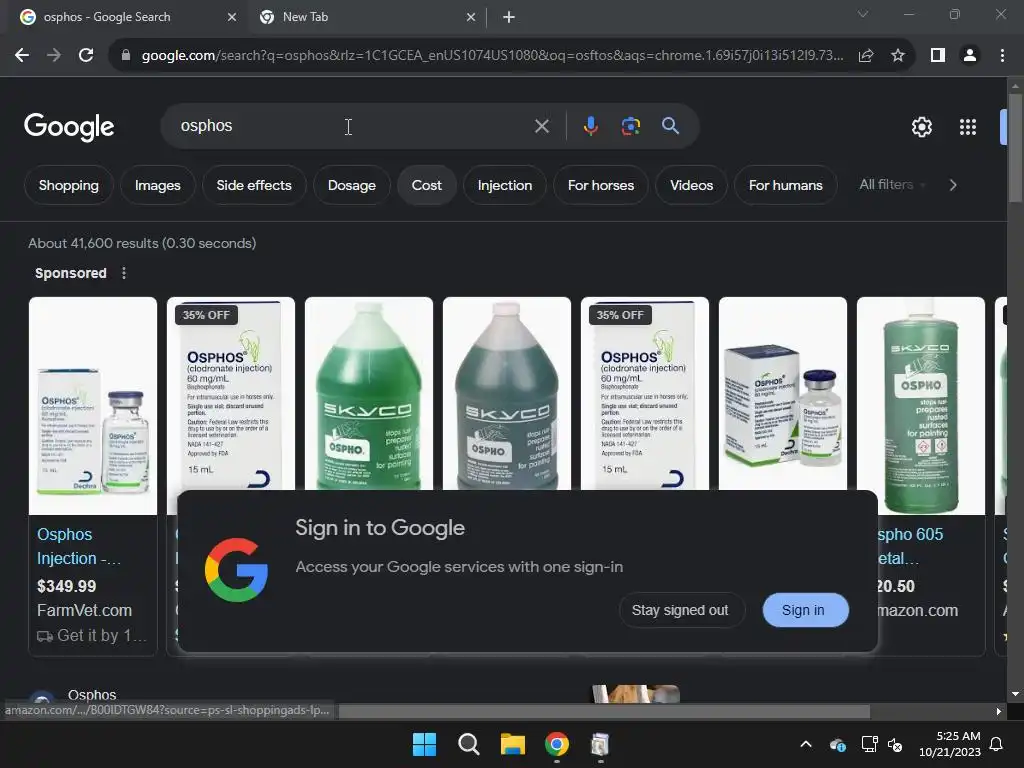Viewport: 1024px width, 768px height.
Task: Search by image with Lens icon
Action: 630,126
